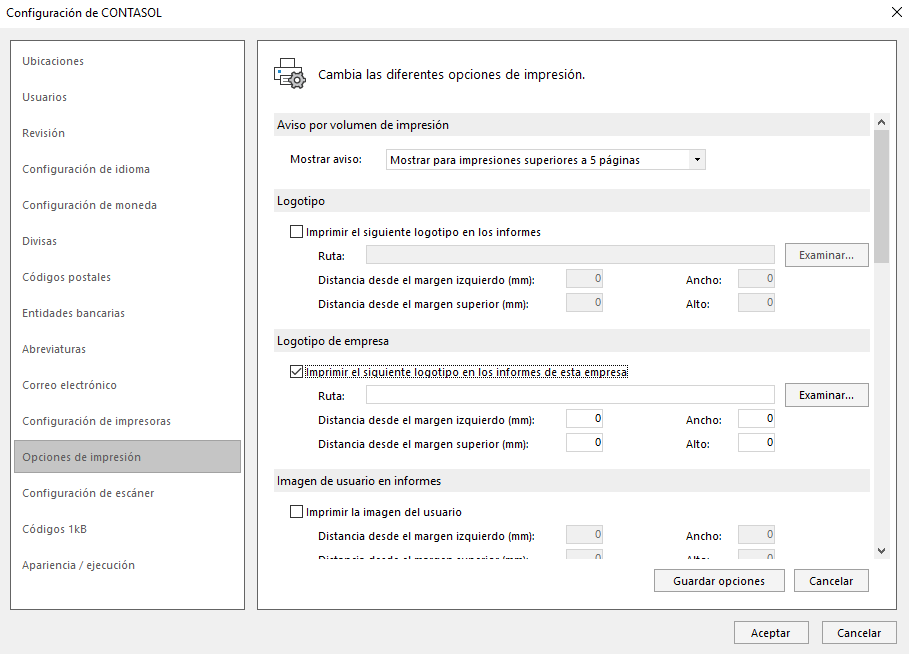Click the Alto field for company logo
909x654 pixels.
tap(756, 442)
